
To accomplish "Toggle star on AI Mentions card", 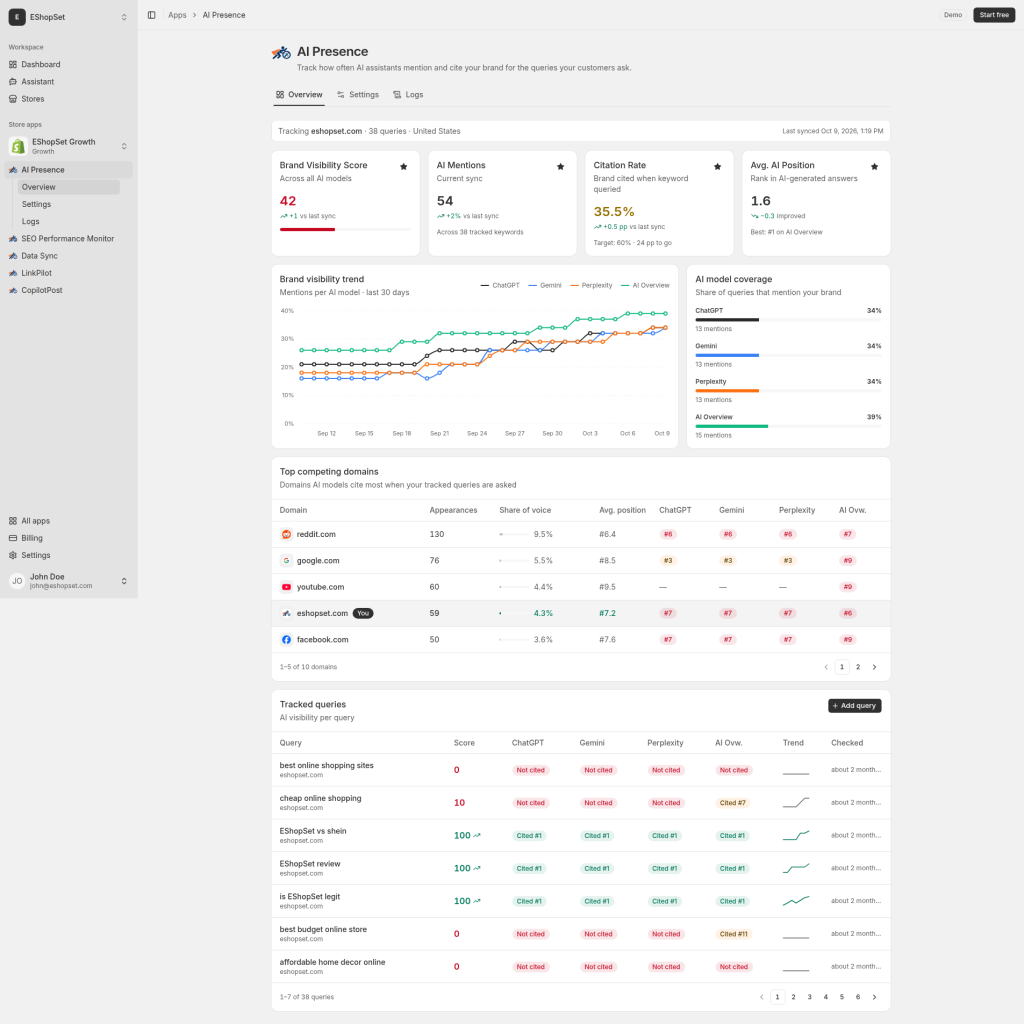I will click(560, 167).
